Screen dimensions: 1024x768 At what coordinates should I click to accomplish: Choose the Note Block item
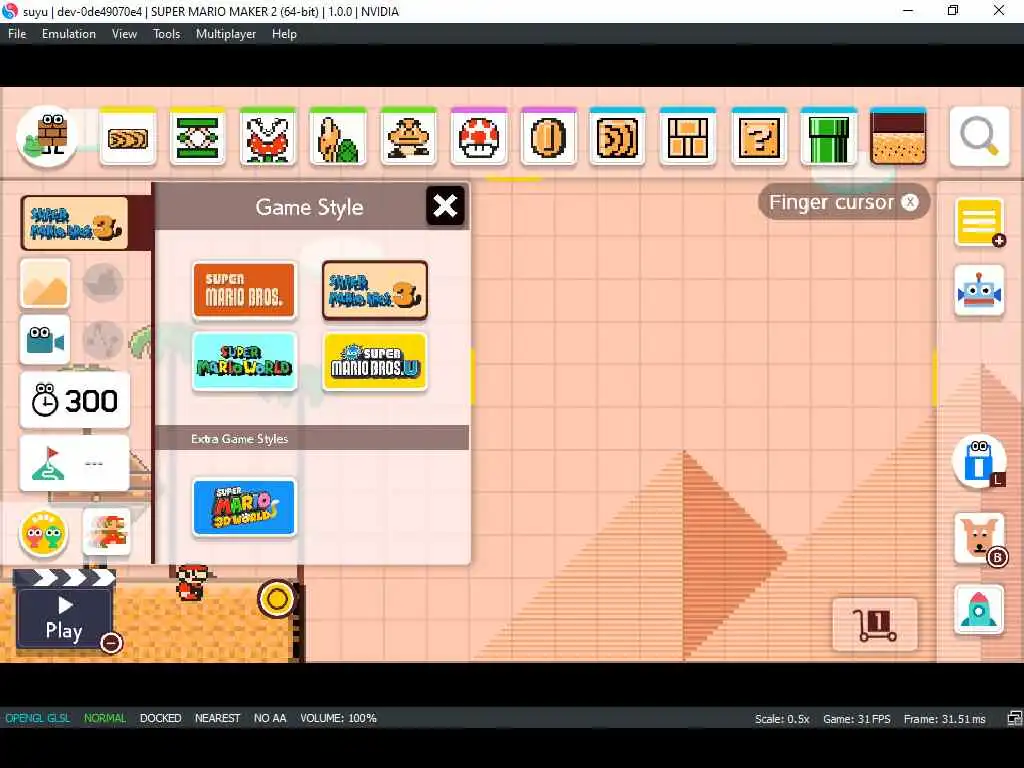[617, 137]
